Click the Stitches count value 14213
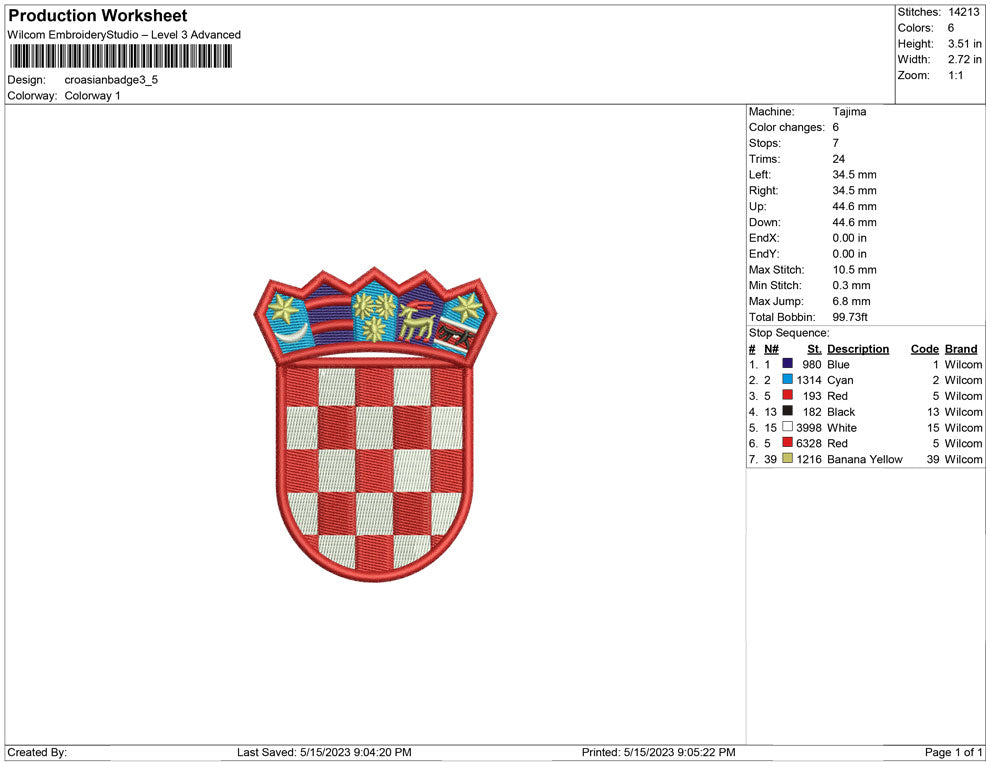 (x=965, y=11)
